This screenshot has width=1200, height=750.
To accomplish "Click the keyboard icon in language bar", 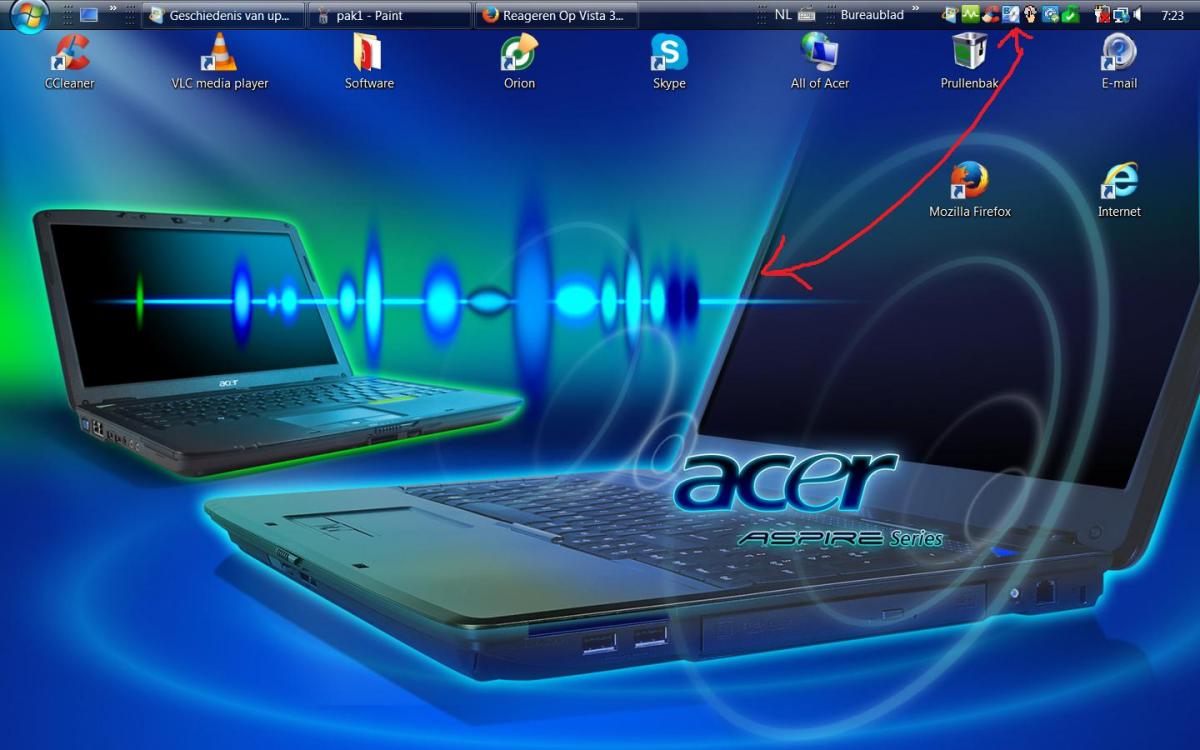I will coord(807,15).
